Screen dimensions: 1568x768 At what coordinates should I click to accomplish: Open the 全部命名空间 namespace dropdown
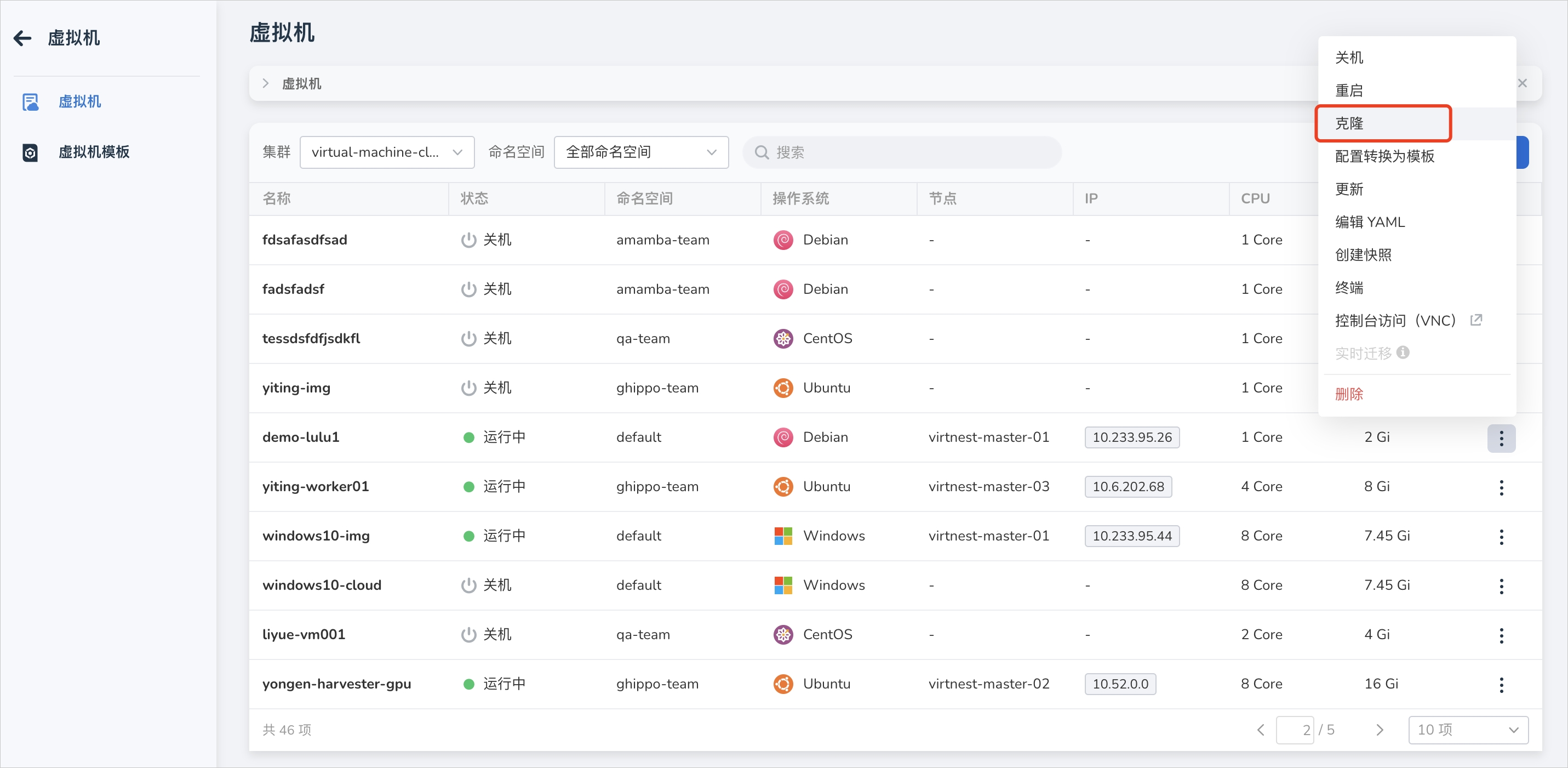(641, 152)
